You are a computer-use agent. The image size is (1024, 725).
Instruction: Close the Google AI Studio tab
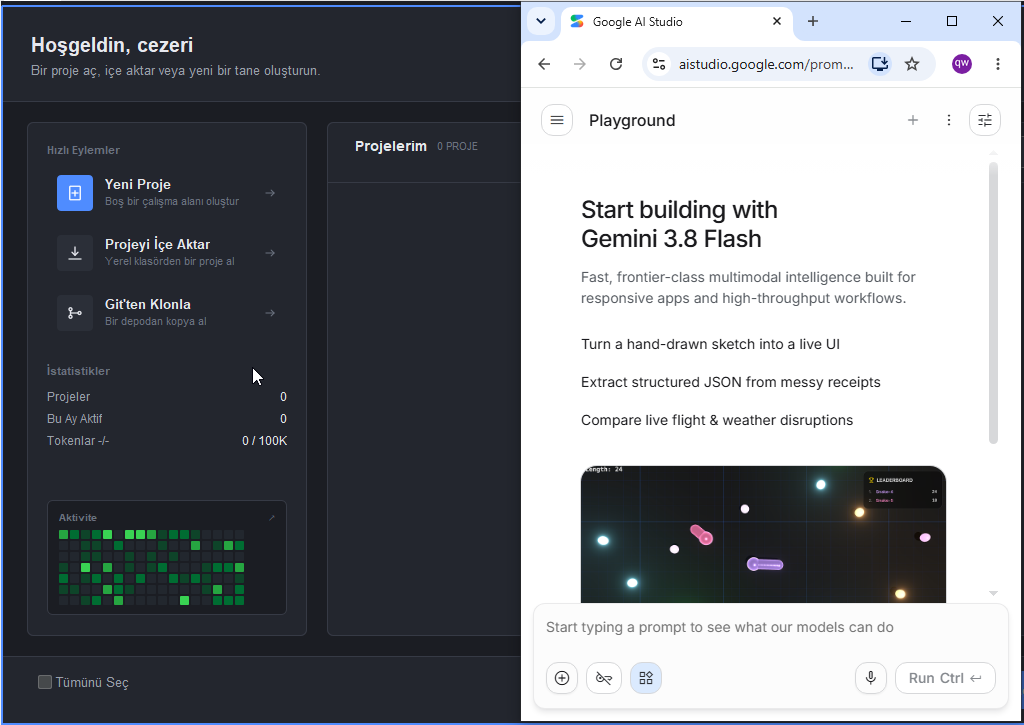[x=777, y=21]
